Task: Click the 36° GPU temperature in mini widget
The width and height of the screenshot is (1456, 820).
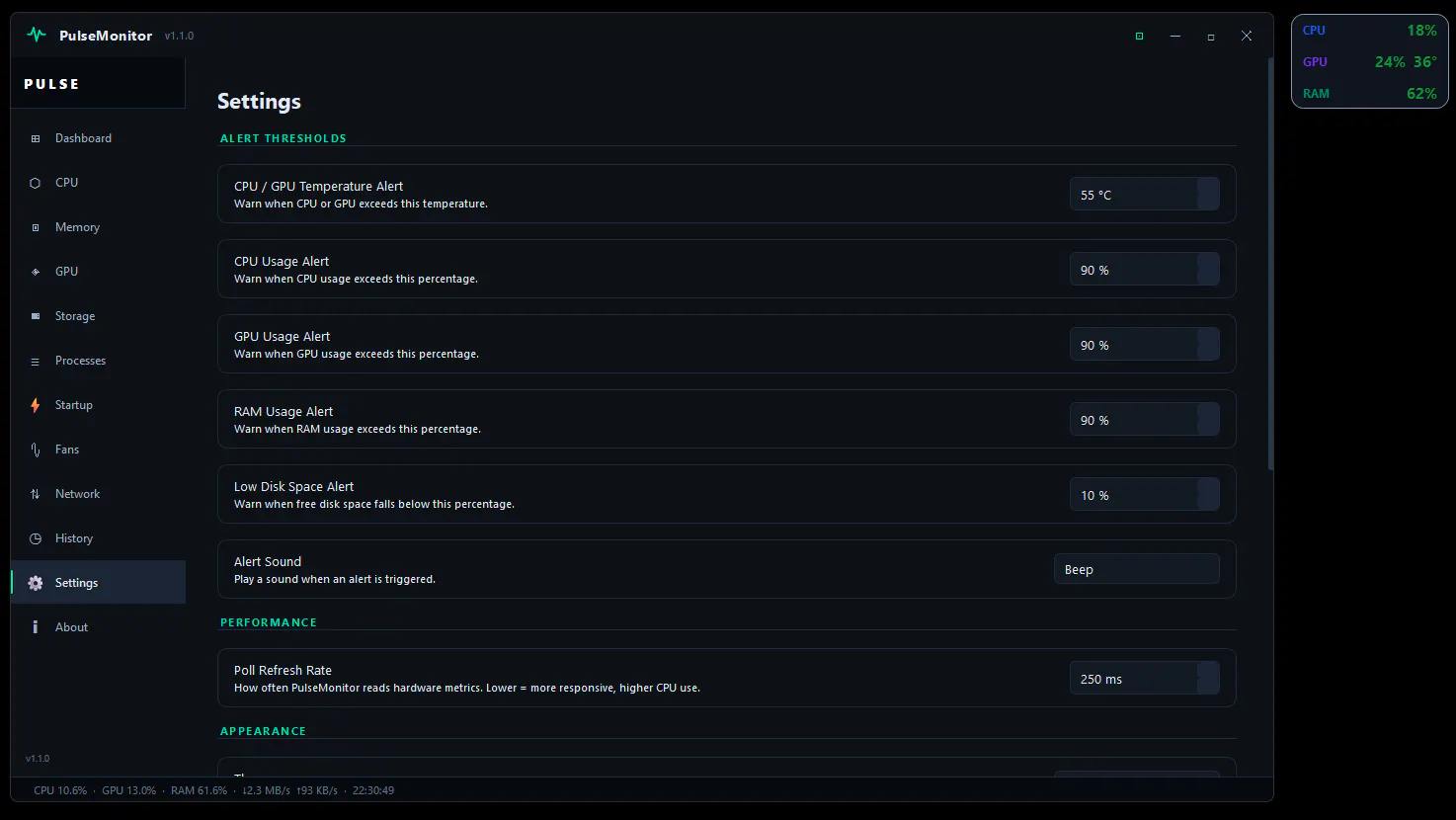Action: tap(1425, 62)
